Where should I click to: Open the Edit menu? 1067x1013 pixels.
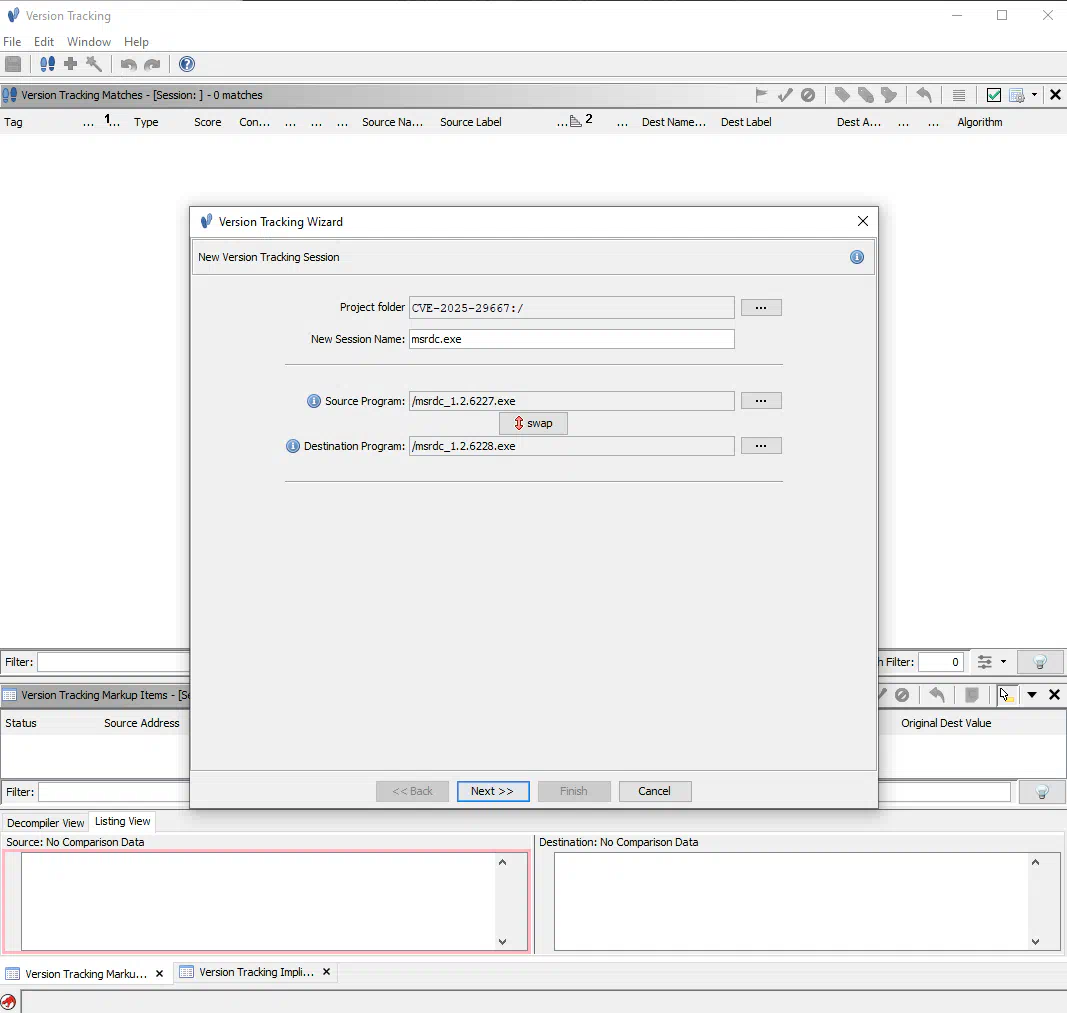click(44, 41)
